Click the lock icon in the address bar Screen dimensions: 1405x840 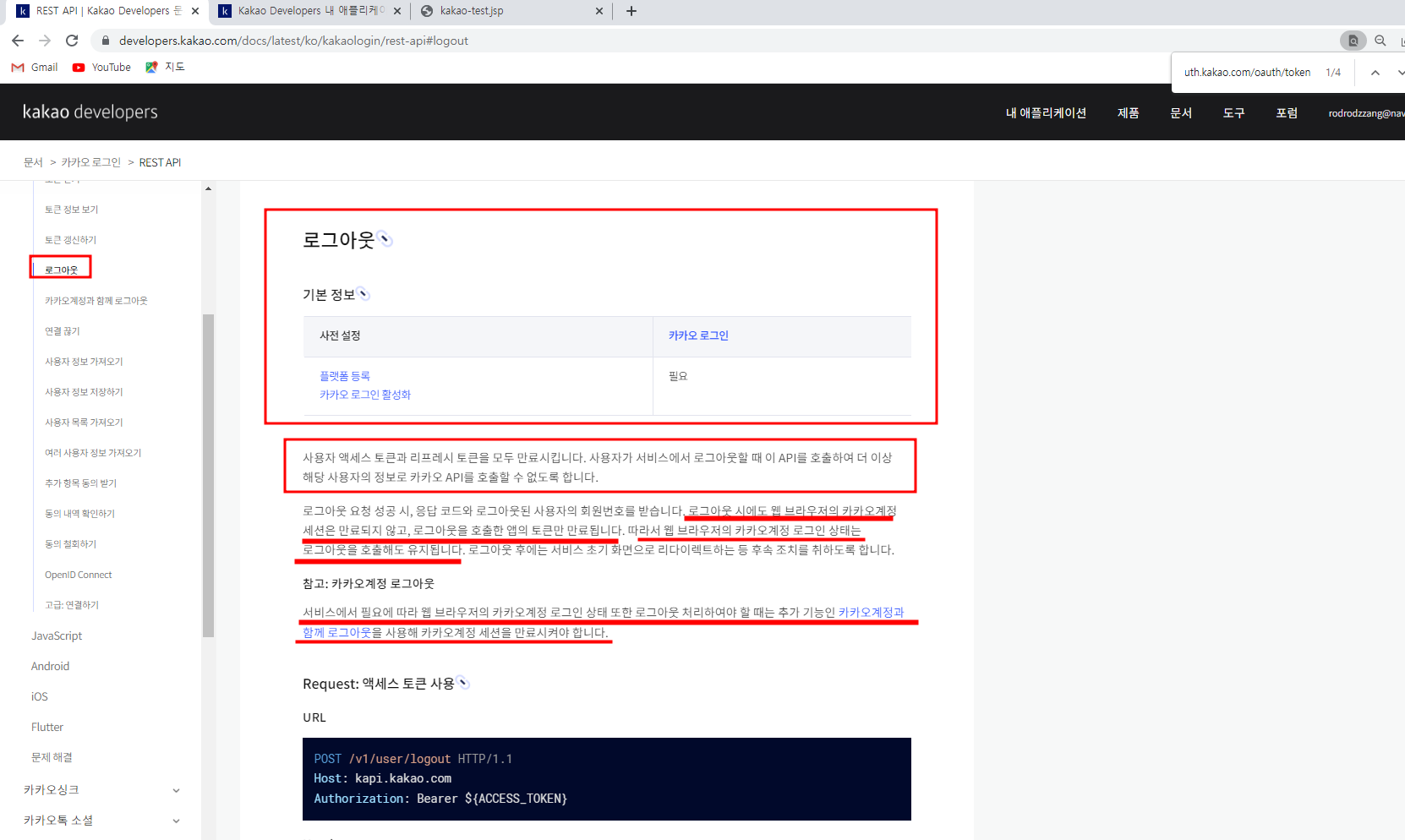tap(106, 41)
